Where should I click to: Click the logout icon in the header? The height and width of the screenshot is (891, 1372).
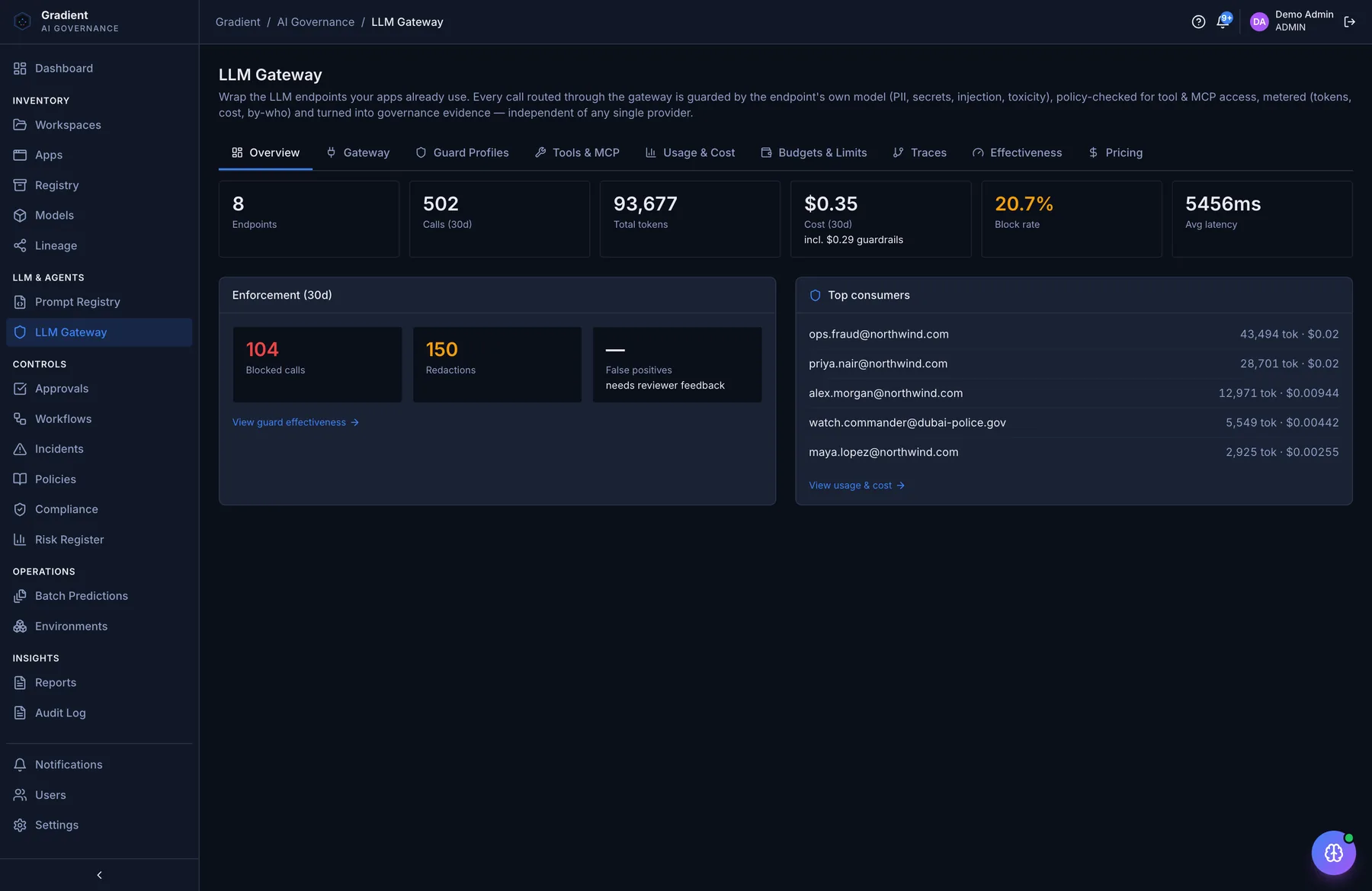[1349, 22]
